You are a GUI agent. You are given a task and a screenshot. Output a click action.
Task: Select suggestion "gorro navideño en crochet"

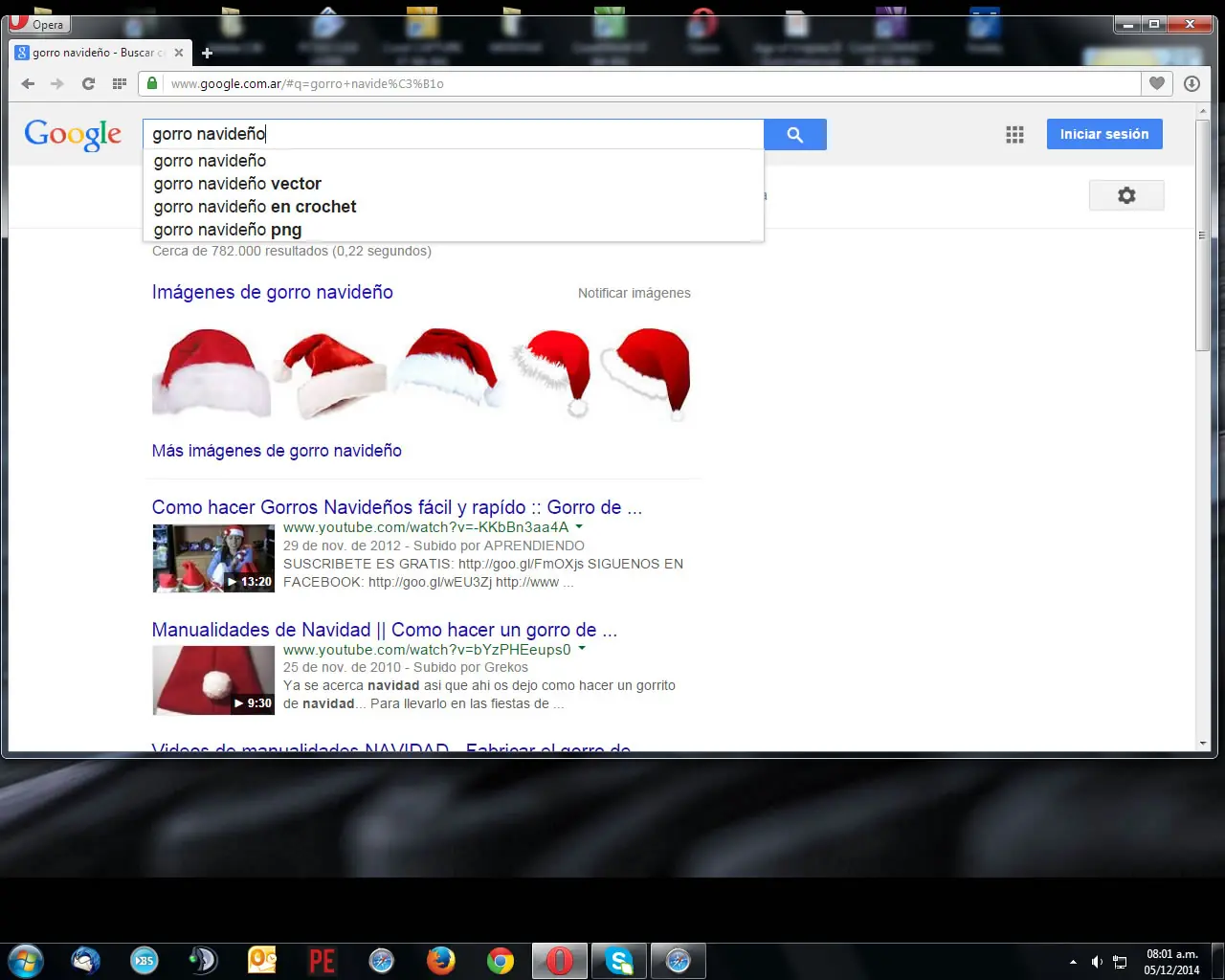[454, 207]
